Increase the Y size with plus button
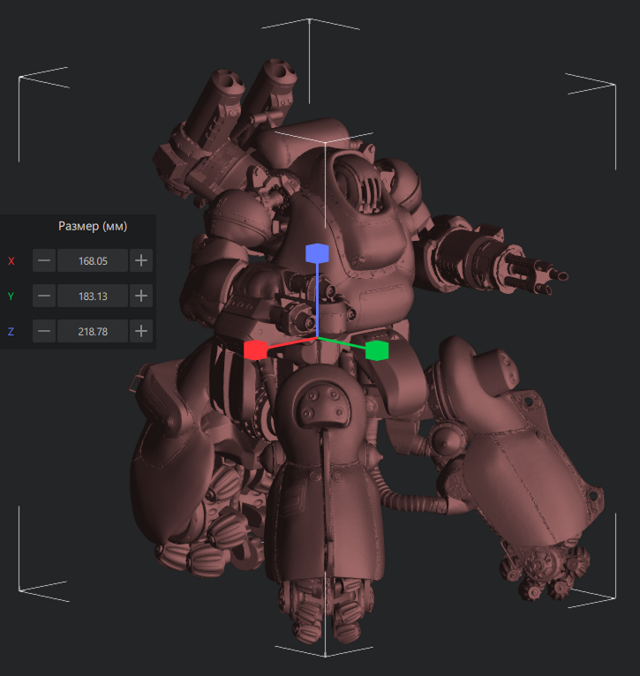The image size is (640, 676). (x=142, y=296)
